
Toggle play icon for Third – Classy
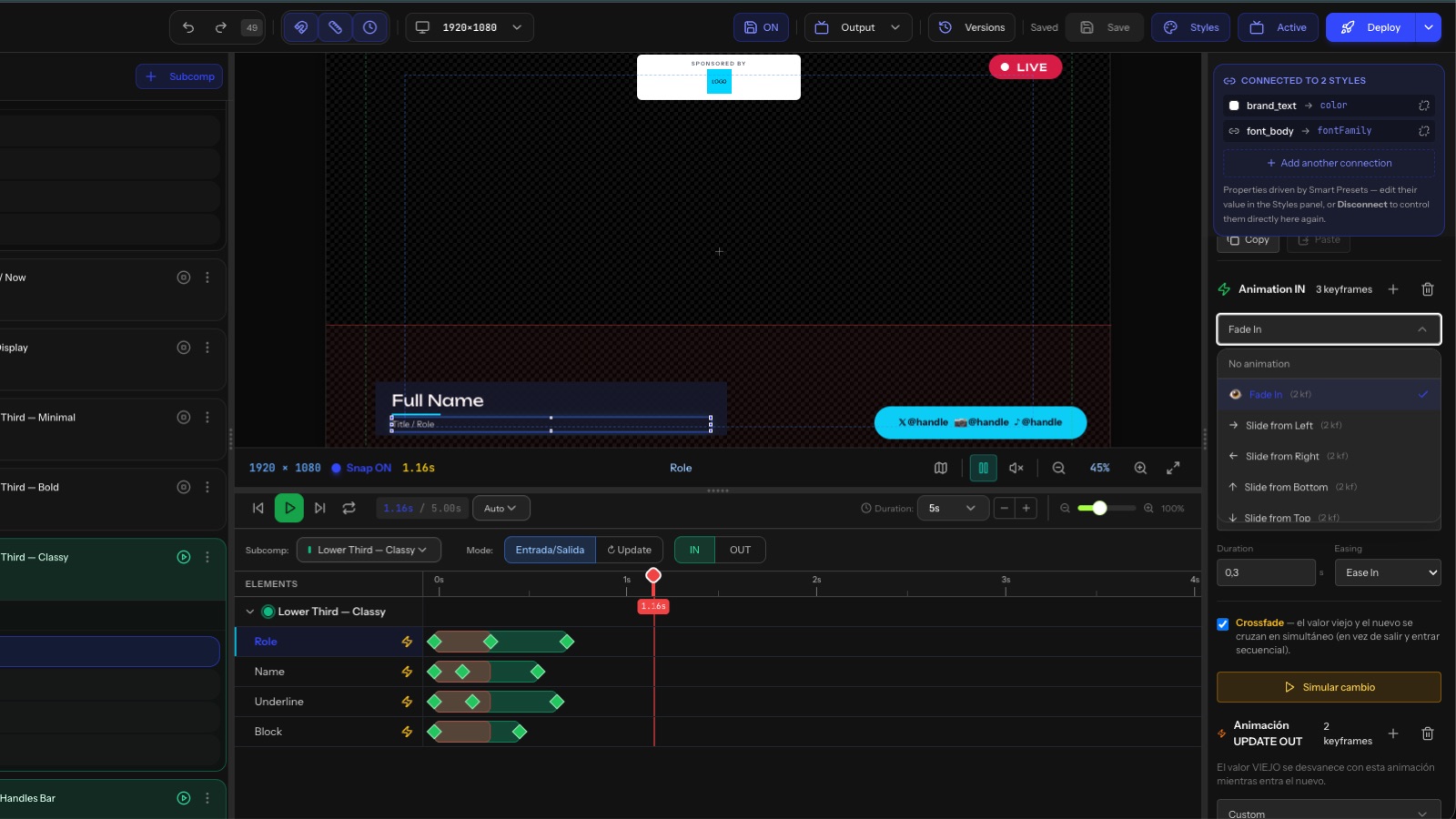tap(184, 557)
